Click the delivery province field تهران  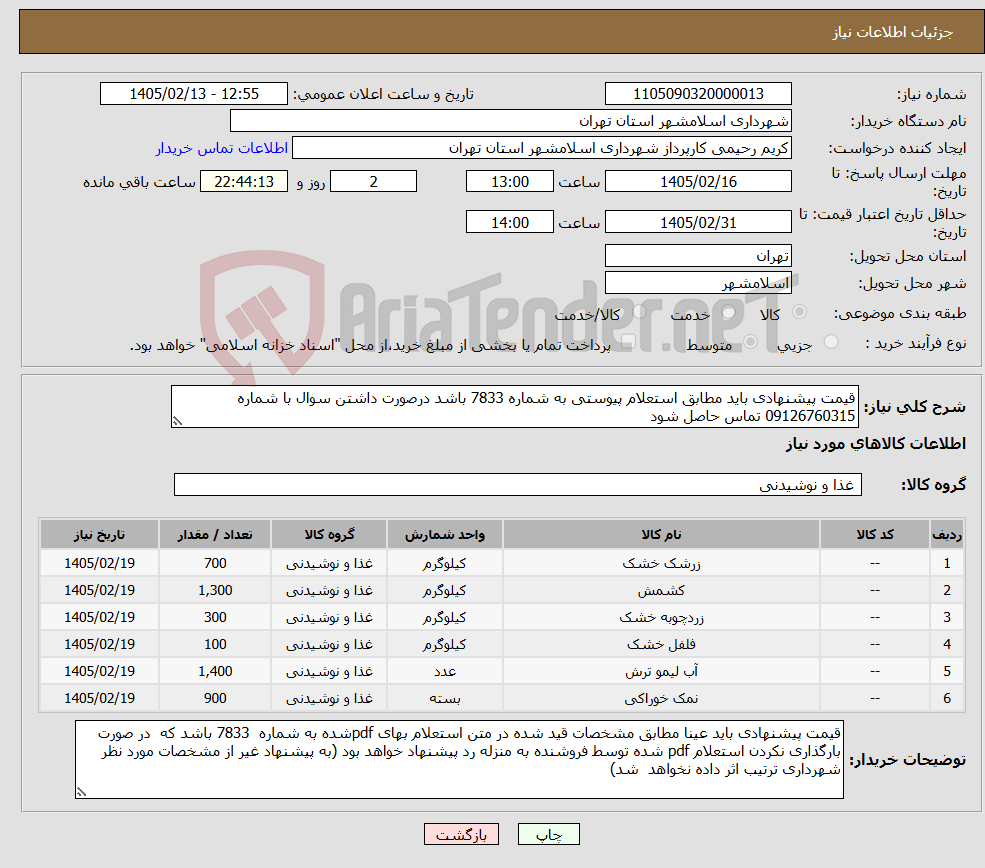click(x=698, y=256)
